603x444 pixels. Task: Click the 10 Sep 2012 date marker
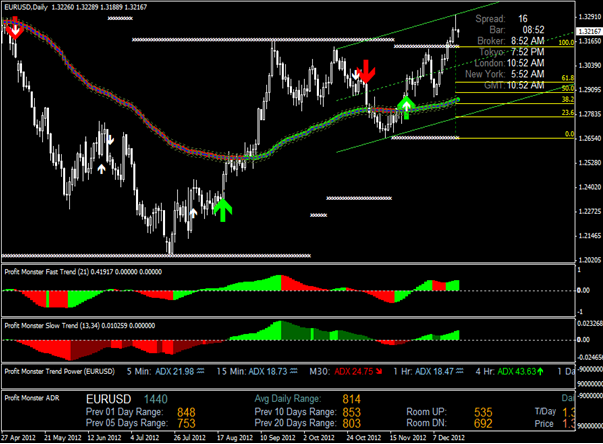[278, 437]
